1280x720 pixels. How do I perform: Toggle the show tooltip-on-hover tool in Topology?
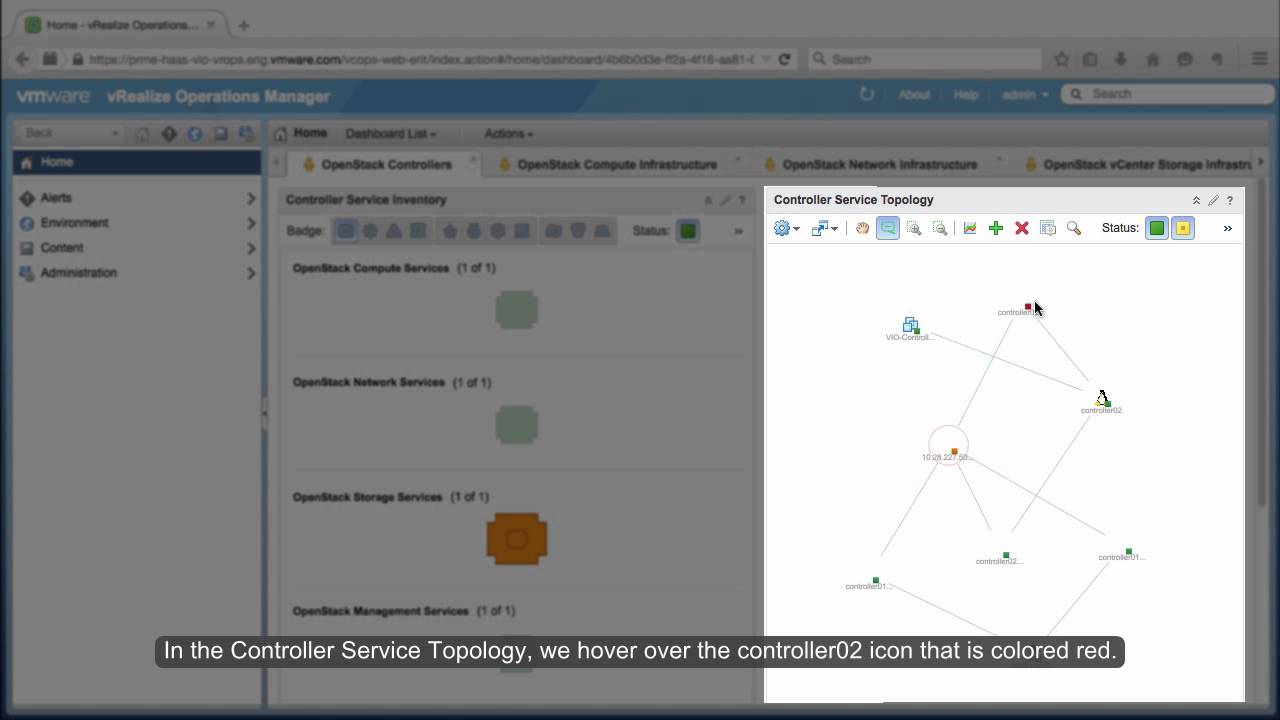(x=888, y=228)
